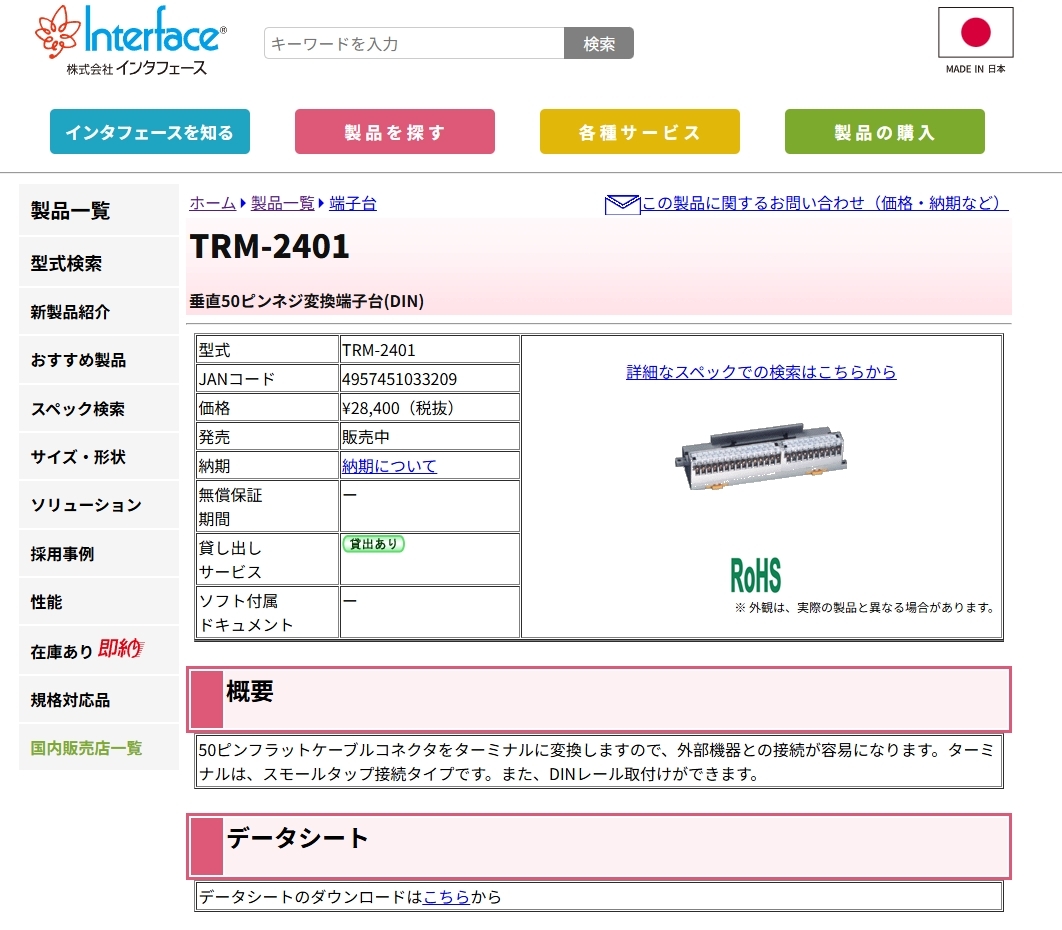Select 型式検索 in the sidebar
Viewport: 1062px width, 930px height.
(99, 263)
